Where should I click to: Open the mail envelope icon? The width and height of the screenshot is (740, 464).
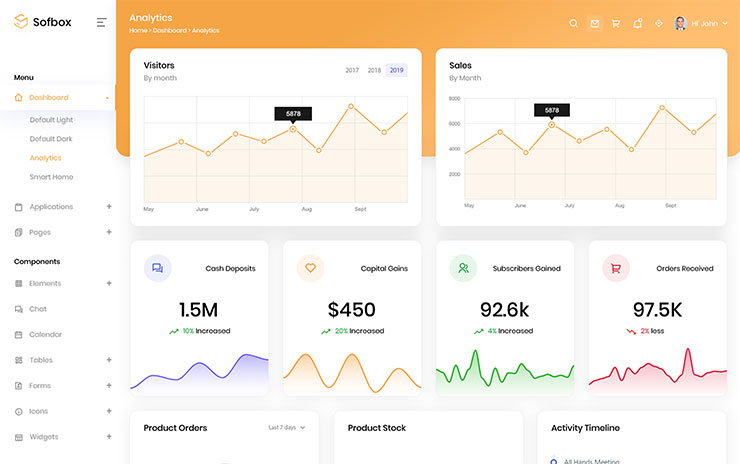[595, 23]
